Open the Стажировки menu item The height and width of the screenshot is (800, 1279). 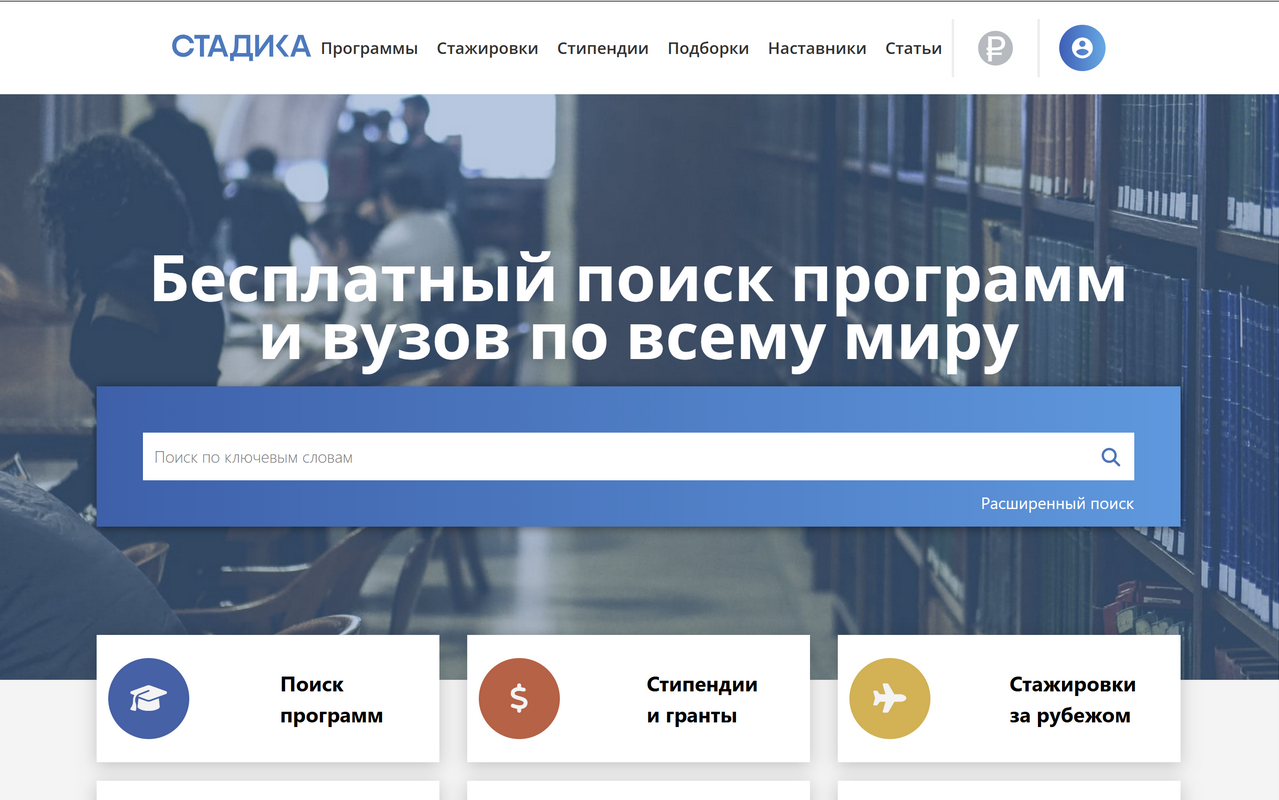(487, 48)
